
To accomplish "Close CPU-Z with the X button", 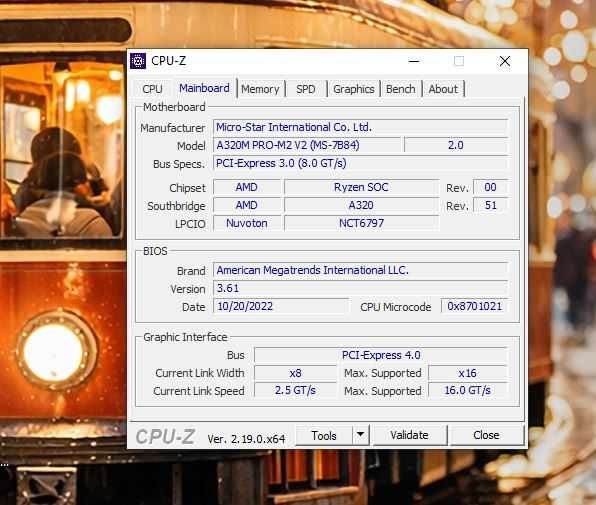I will coord(505,61).
